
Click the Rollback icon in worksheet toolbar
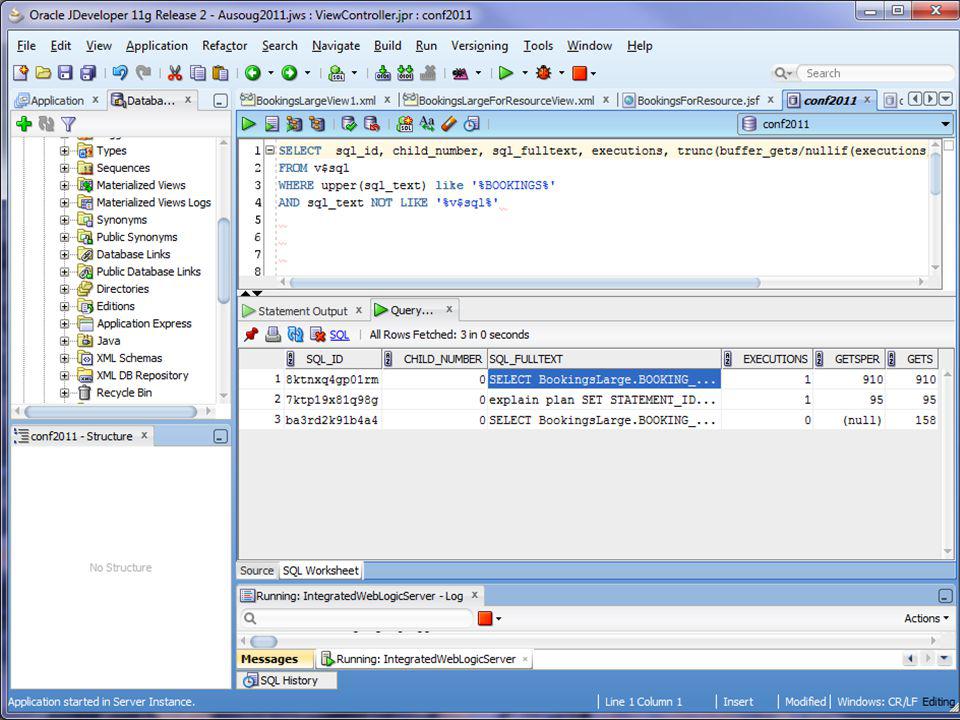(x=372, y=124)
